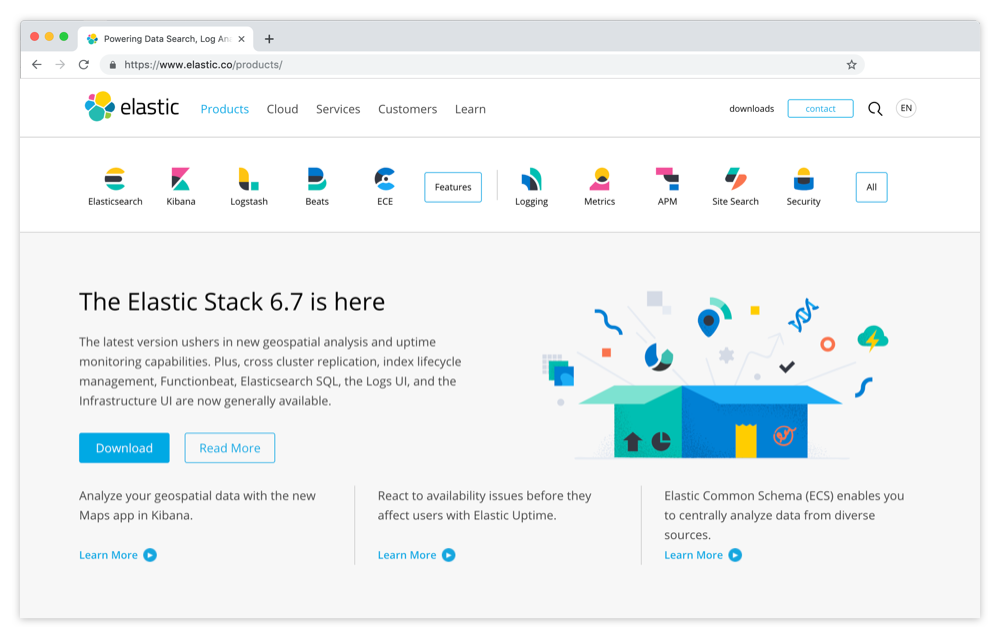Follow Learn More for Elastic Common Schema
The image size is (1000, 640).
(693, 555)
